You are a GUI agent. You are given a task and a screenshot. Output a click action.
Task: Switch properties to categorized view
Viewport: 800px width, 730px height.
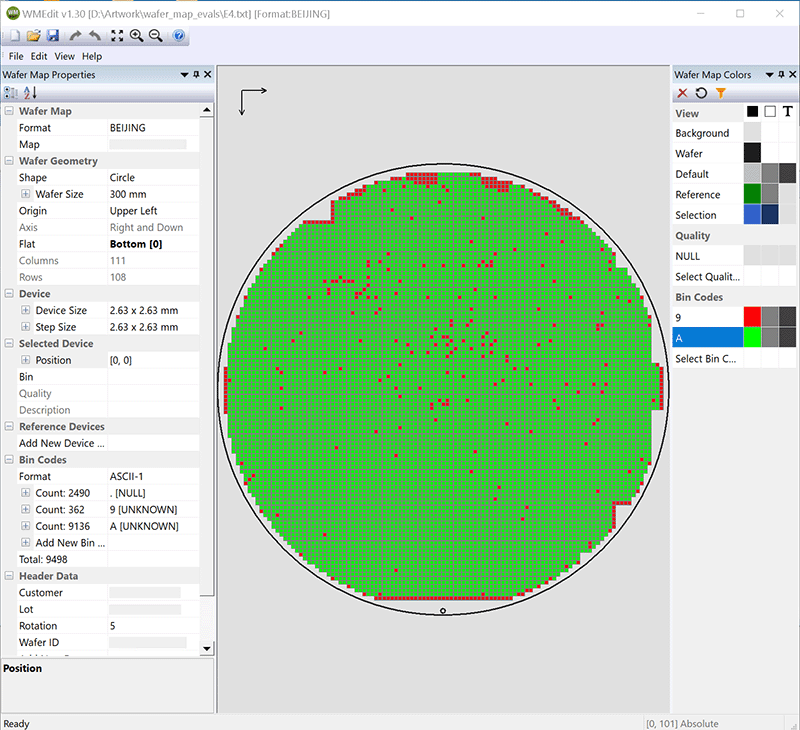click(11, 93)
